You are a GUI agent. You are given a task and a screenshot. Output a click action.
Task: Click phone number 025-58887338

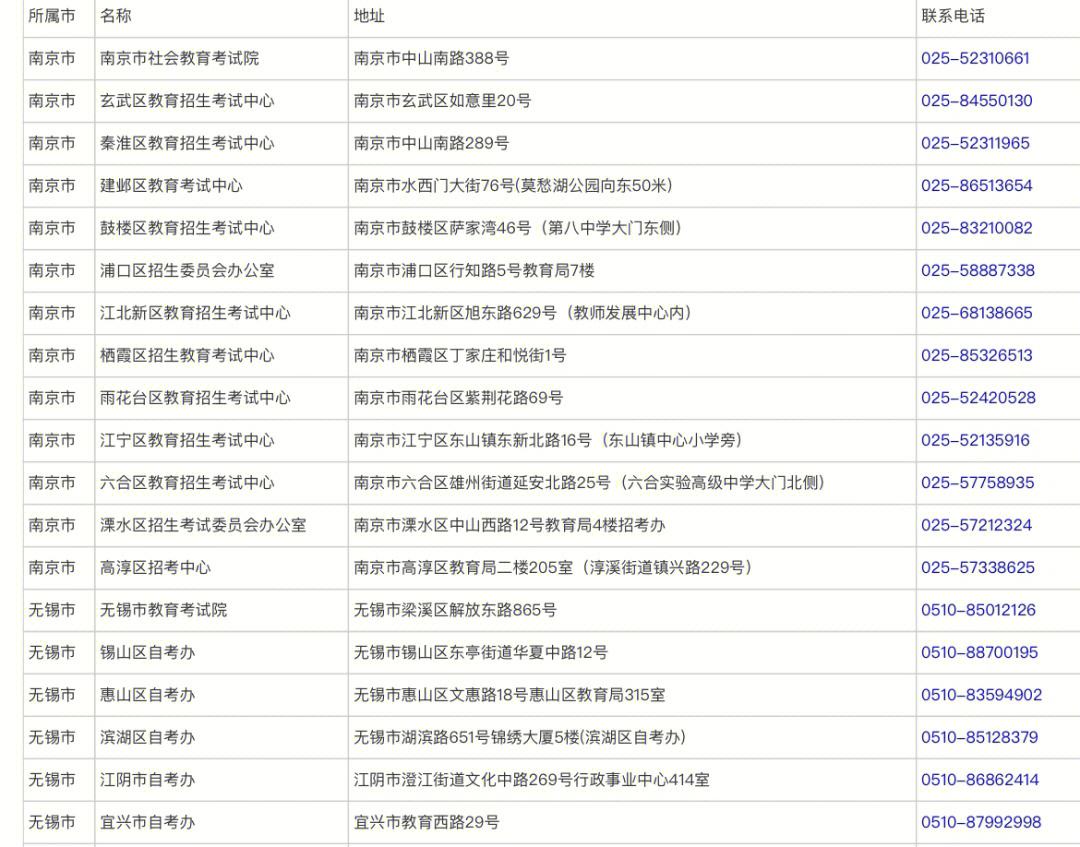(x=977, y=271)
